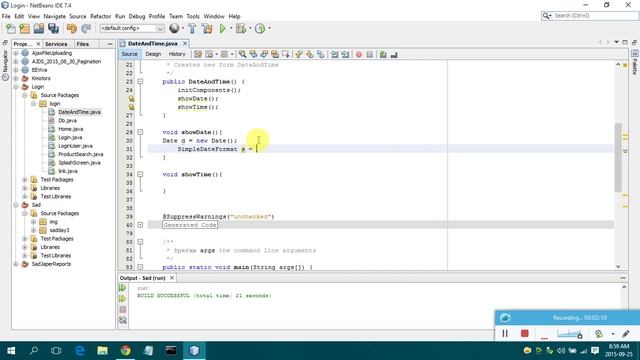640x360 pixels.
Task: Click the Clean and Build icon
Action: (x=207, y=29)
